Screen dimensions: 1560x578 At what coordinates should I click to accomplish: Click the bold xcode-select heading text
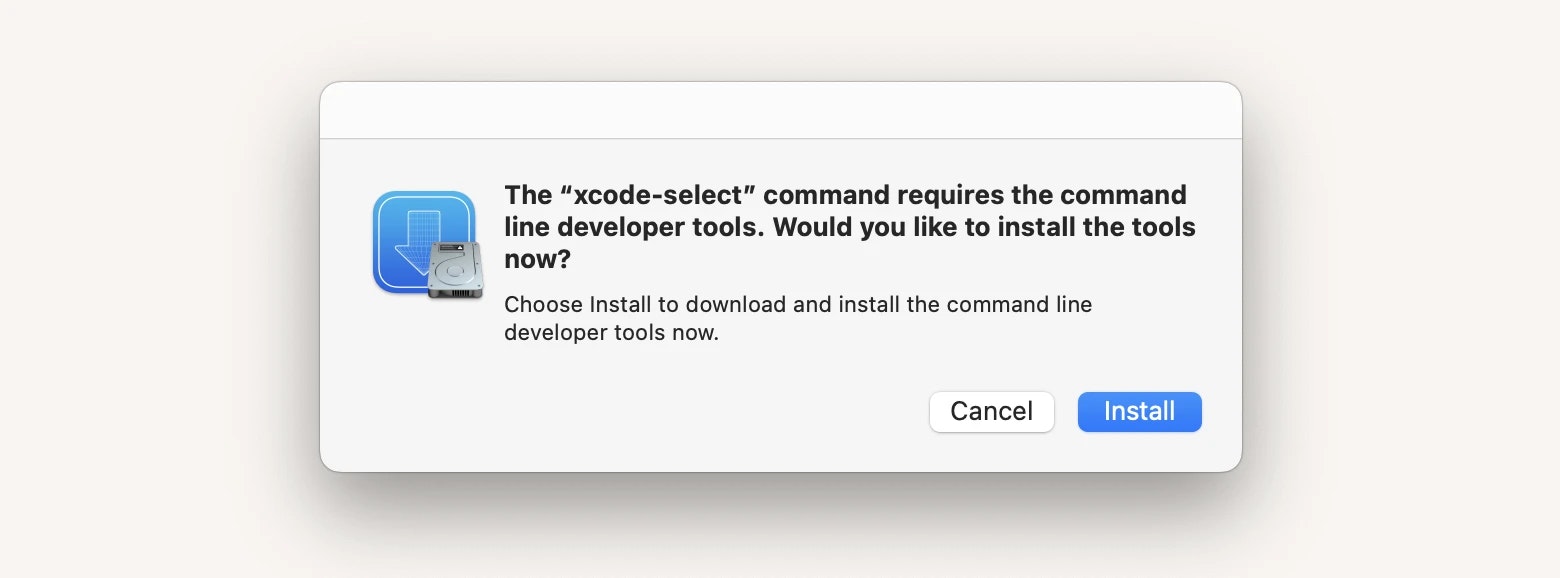pyautogui.click(x=850, y=227)
